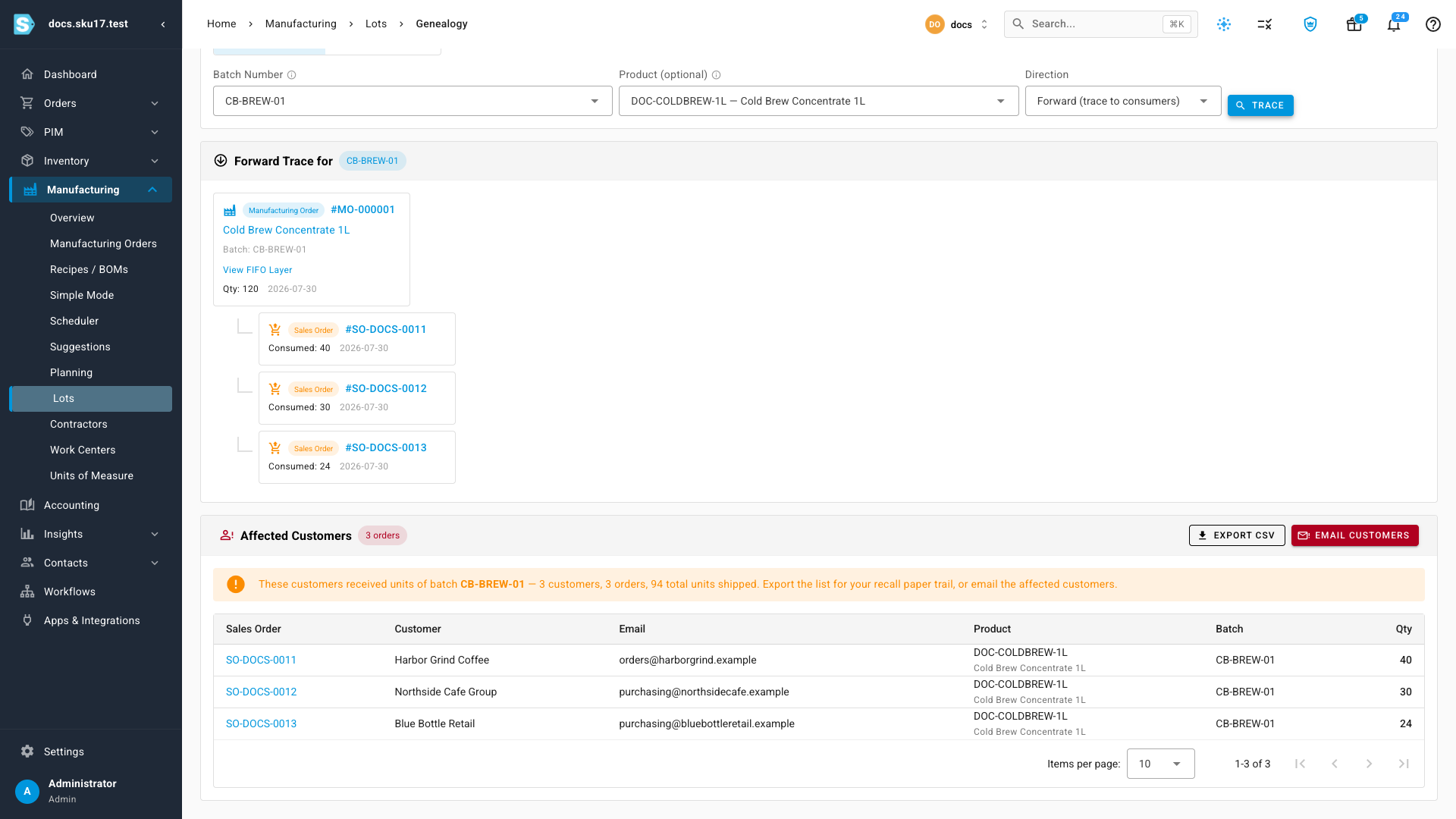Expand the Inventory sidebar menu
Screen dimensions: 1456x819
(155, 161)
